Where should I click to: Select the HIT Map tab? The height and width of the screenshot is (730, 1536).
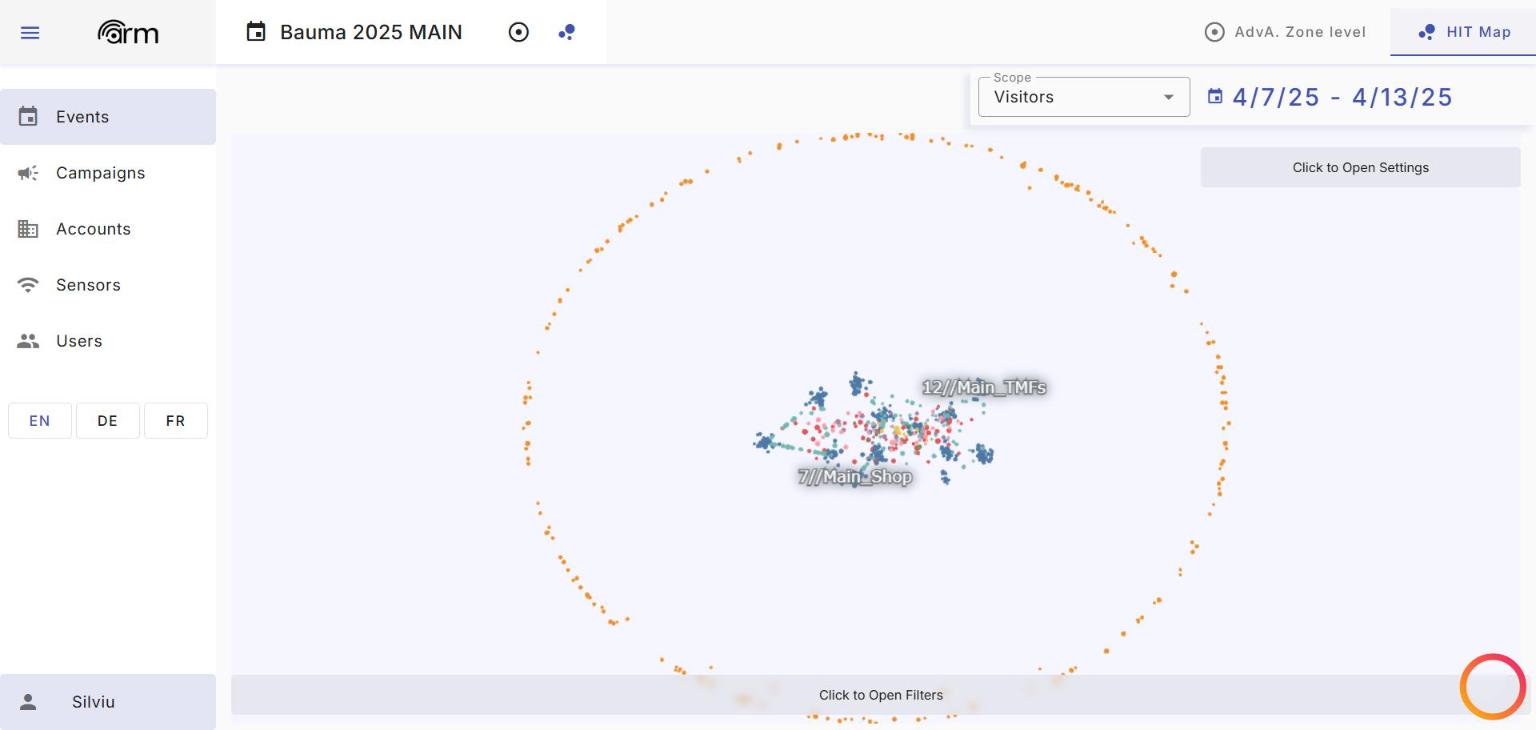click(1463, 32)
